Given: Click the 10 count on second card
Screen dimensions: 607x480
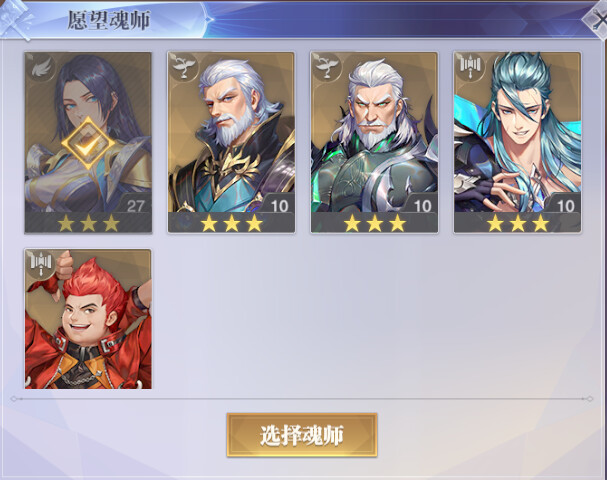Looking at the screenshot, I should tap(279, 206).
